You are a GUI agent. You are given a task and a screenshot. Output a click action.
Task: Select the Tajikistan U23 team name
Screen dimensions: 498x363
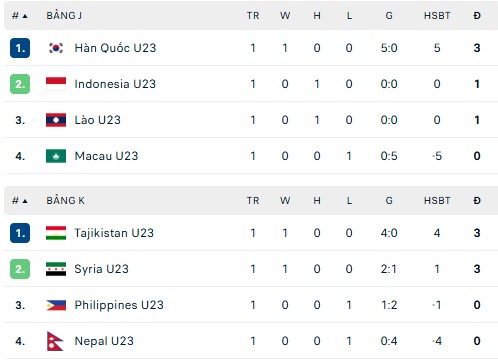(x=114, y=233)
